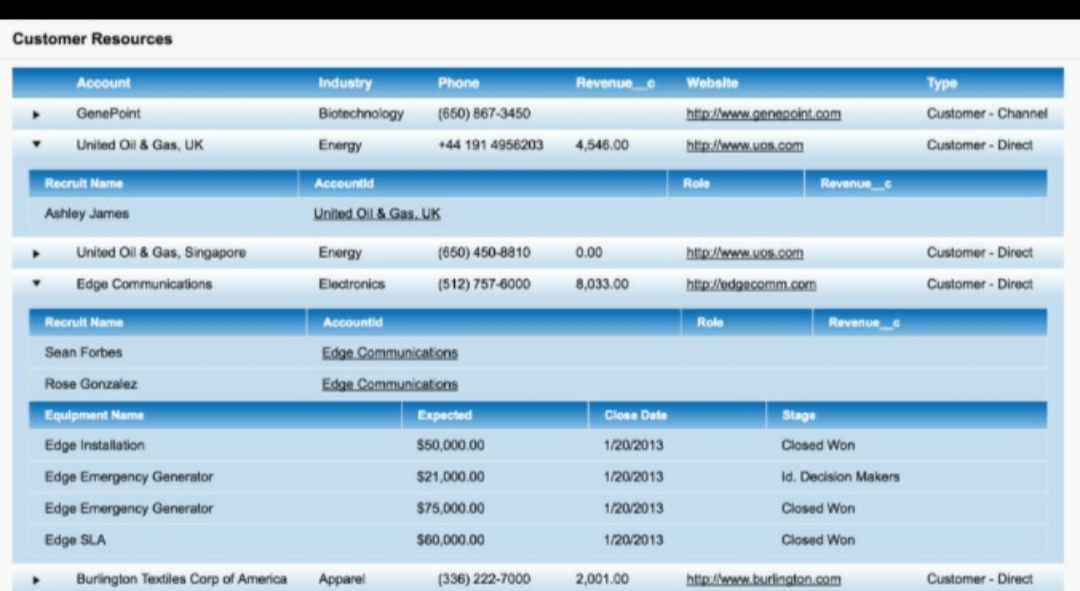Click Closed Won stage for Edge Installation
The height and width of the screenshot is (591, 1080).
(x=818, y=446)
